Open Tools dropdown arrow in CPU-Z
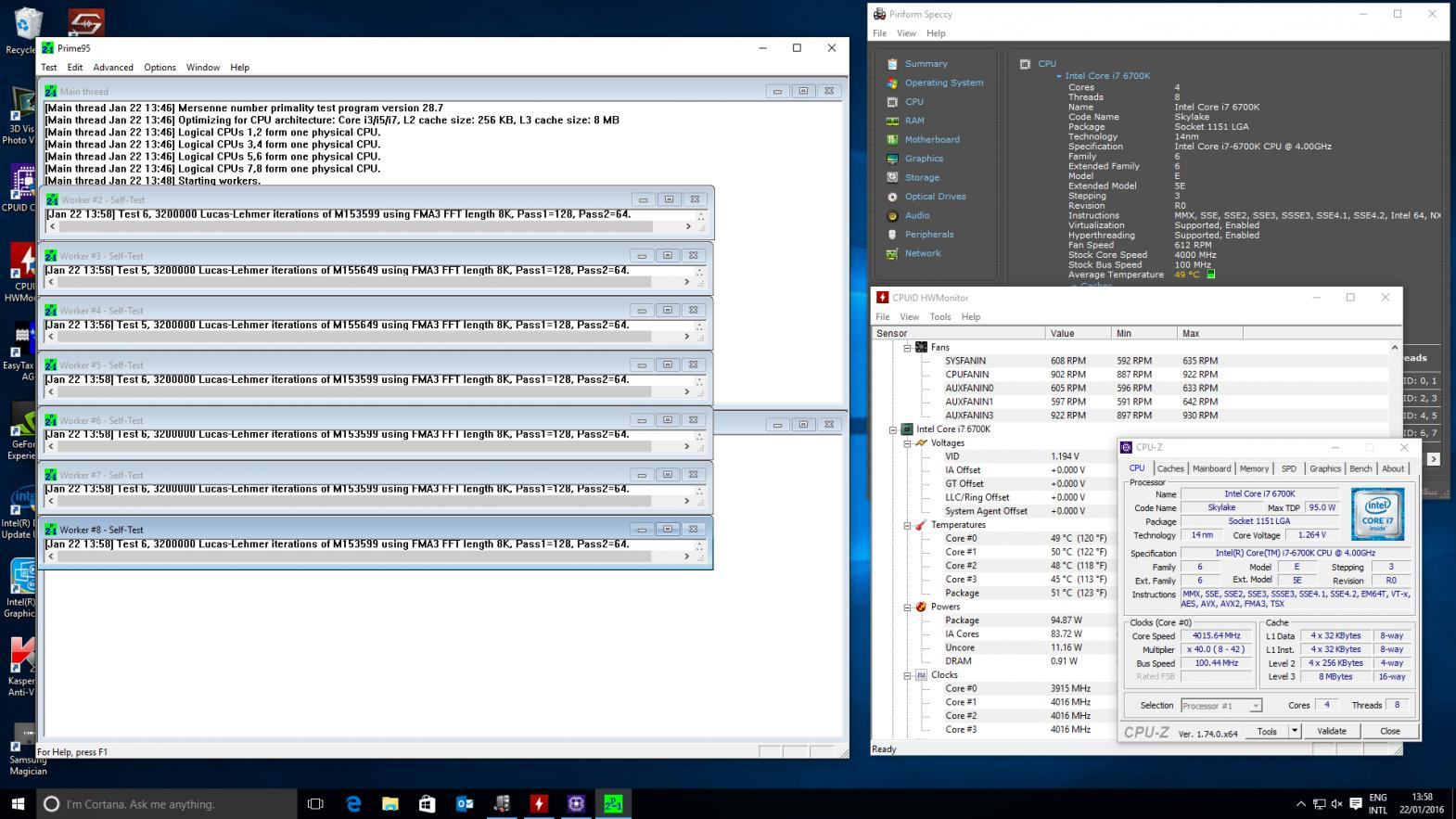This screenshot has width=1456, height=819. click(x=1295, y=731)
